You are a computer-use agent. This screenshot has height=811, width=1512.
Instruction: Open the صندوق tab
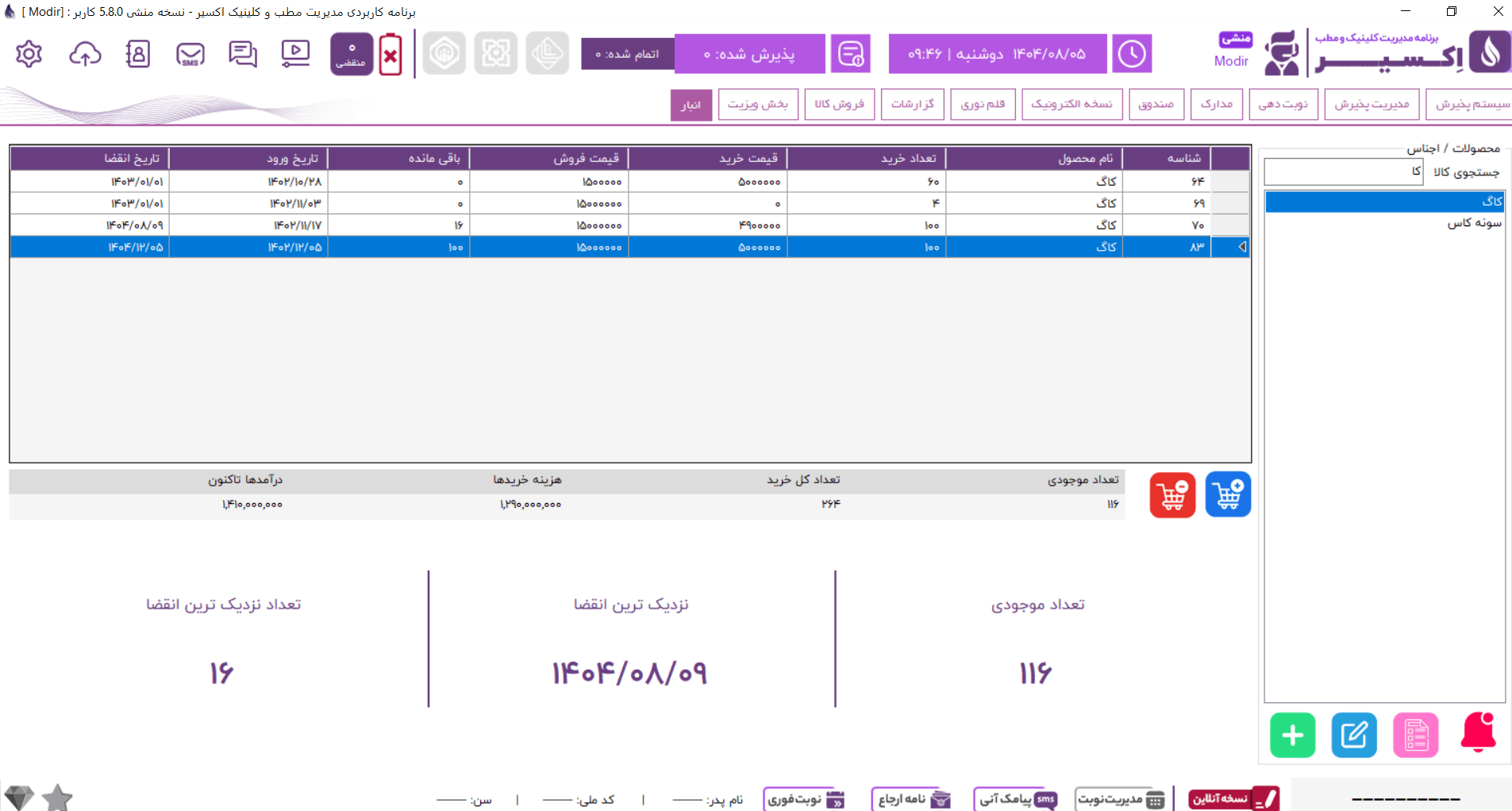click(1156, 104)
